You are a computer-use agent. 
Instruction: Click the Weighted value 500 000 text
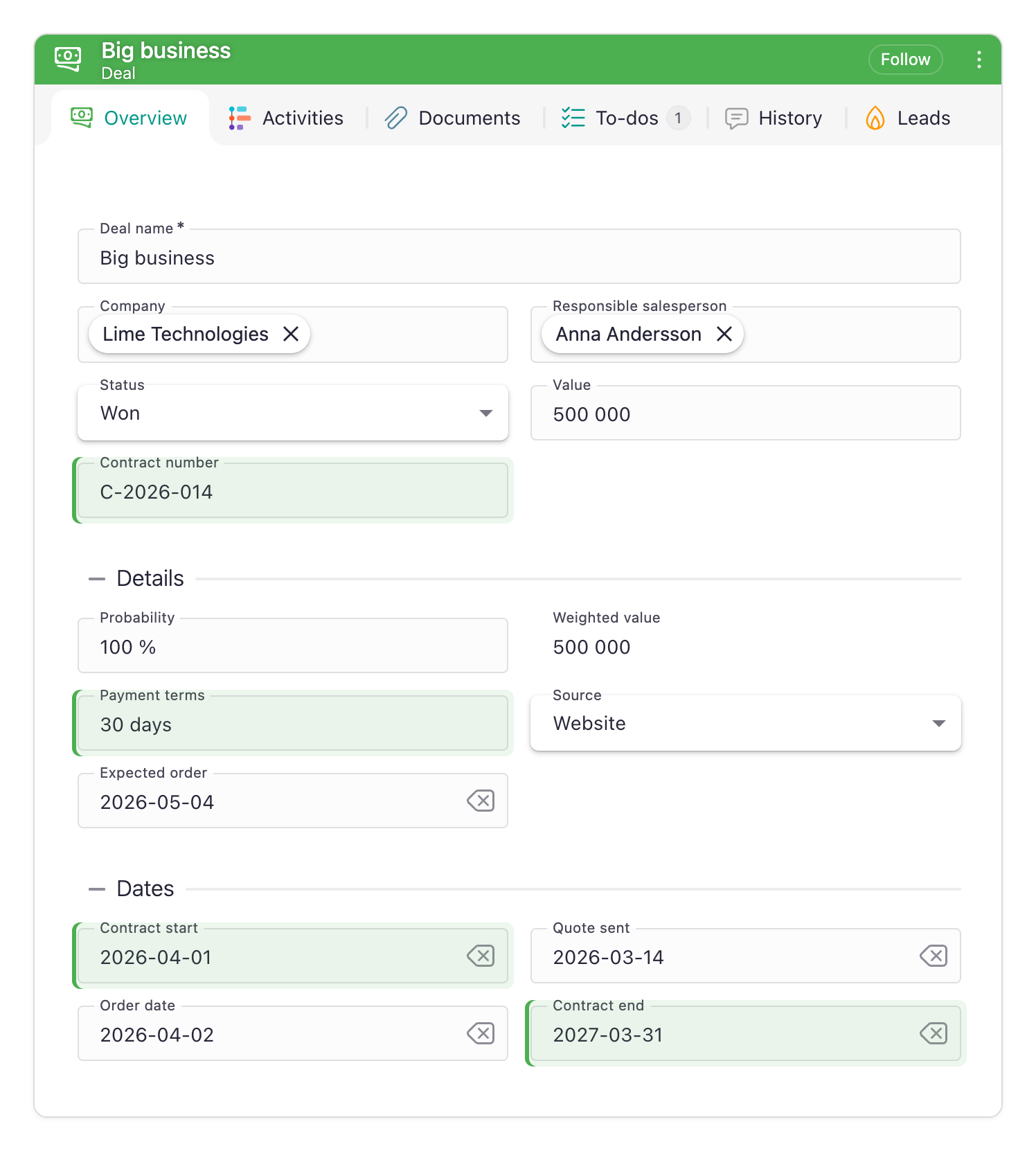point(591,647)
